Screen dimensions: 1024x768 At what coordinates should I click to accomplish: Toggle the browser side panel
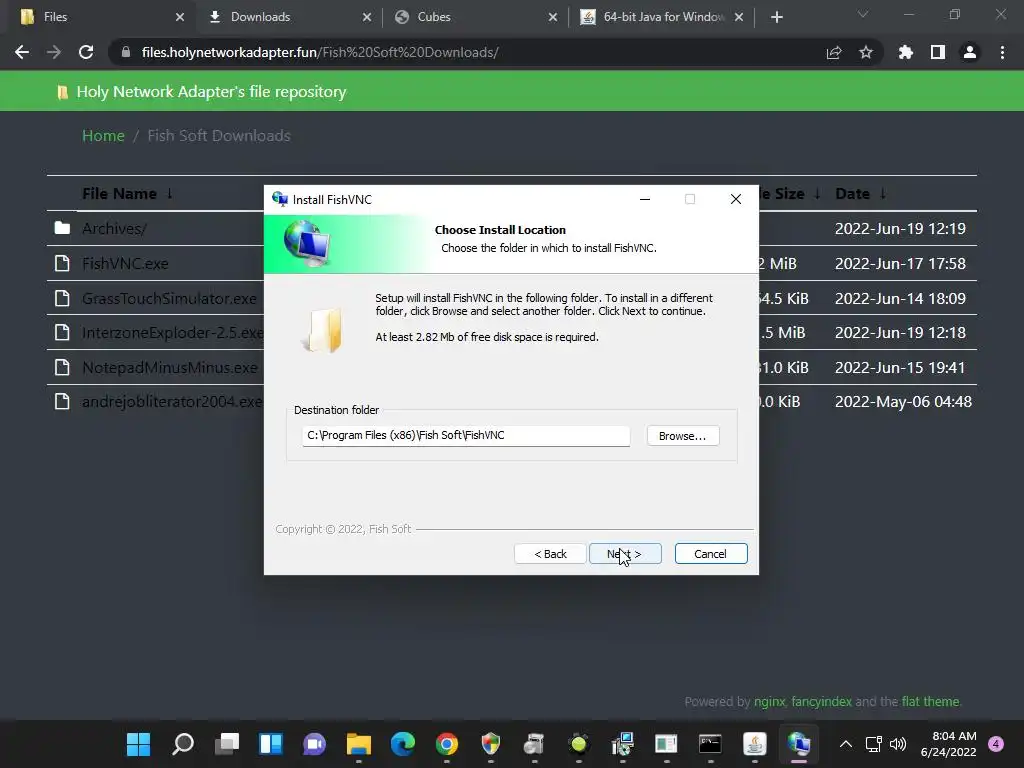coord(938,52)
